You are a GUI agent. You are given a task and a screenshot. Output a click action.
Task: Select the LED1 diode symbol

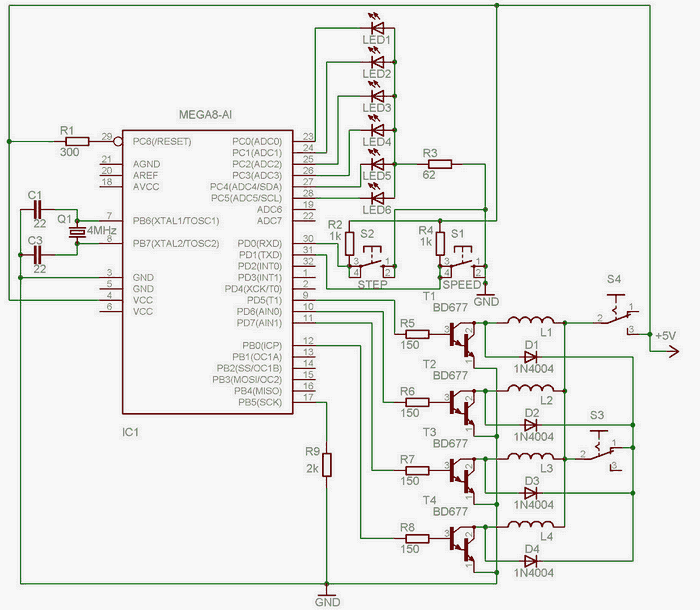click(377, 27)
